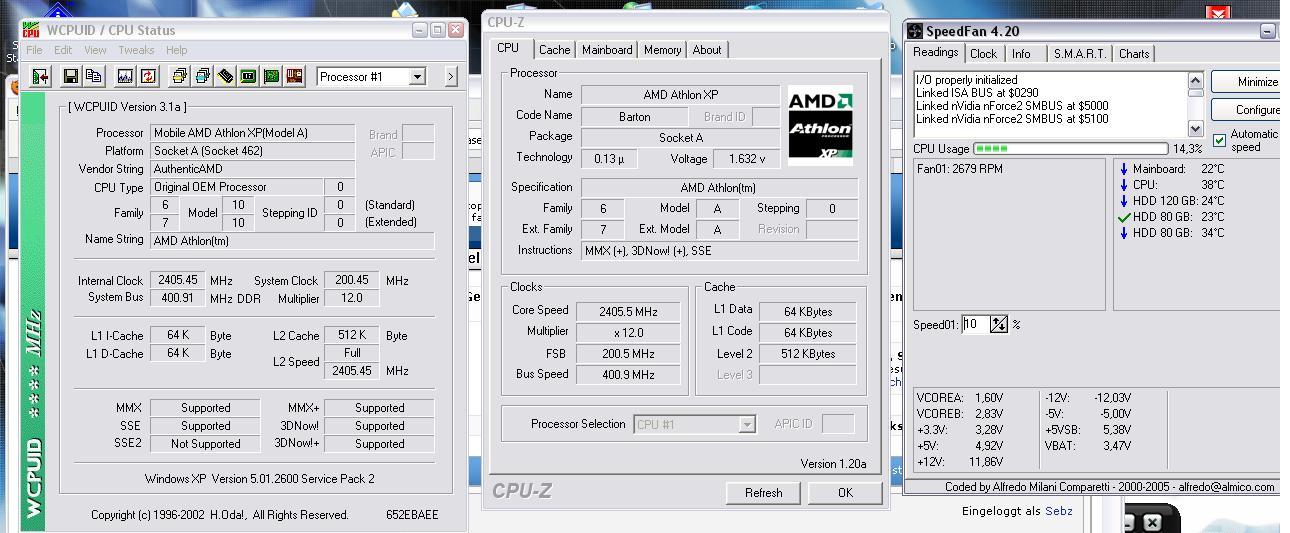Click the green checkmark beside HDD 80 GB 23°C

[x=1124, y=217]
